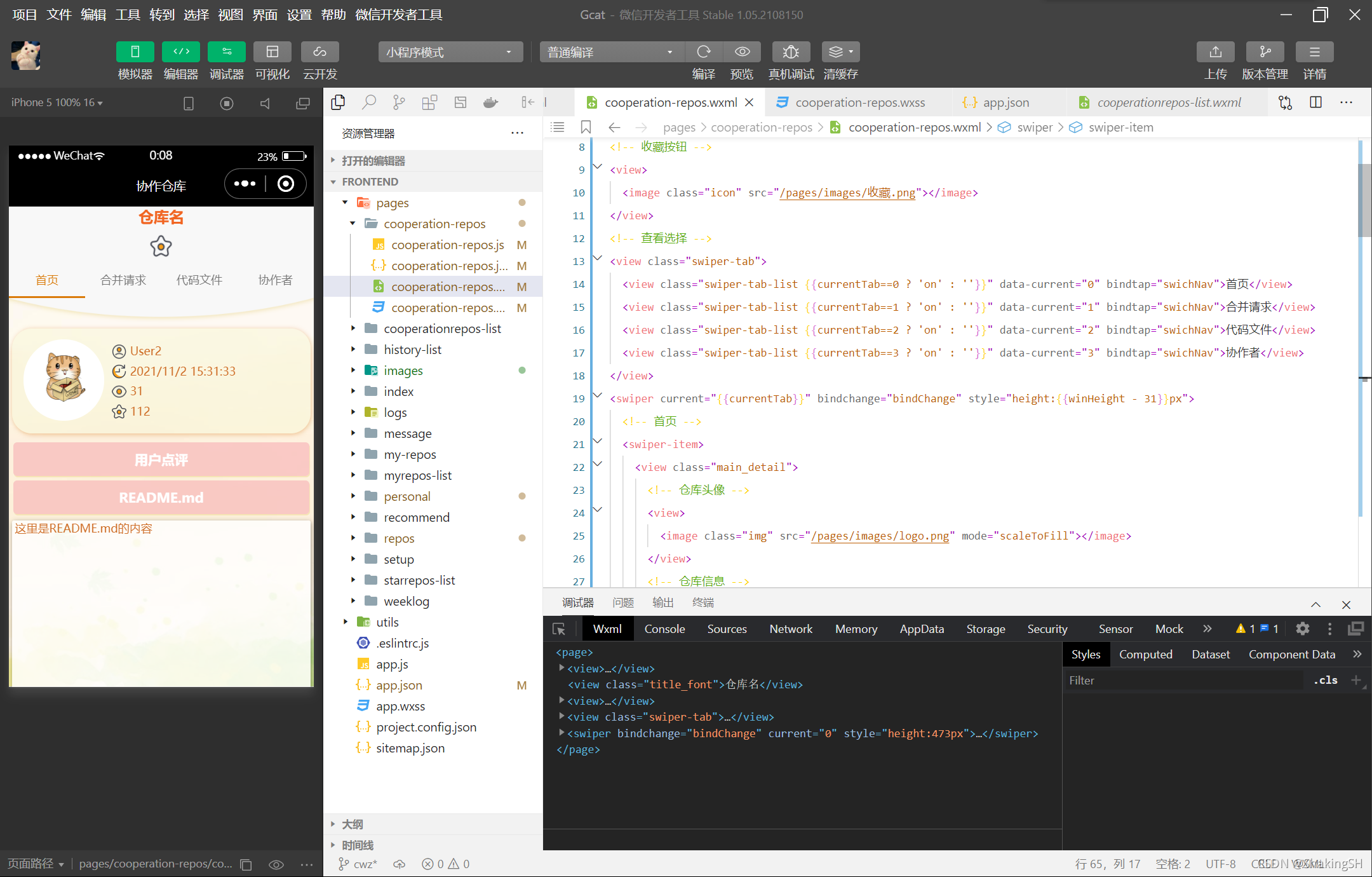Select the 首页 tab in mini program
This screenshot has width=1372, height=877.
46,279
